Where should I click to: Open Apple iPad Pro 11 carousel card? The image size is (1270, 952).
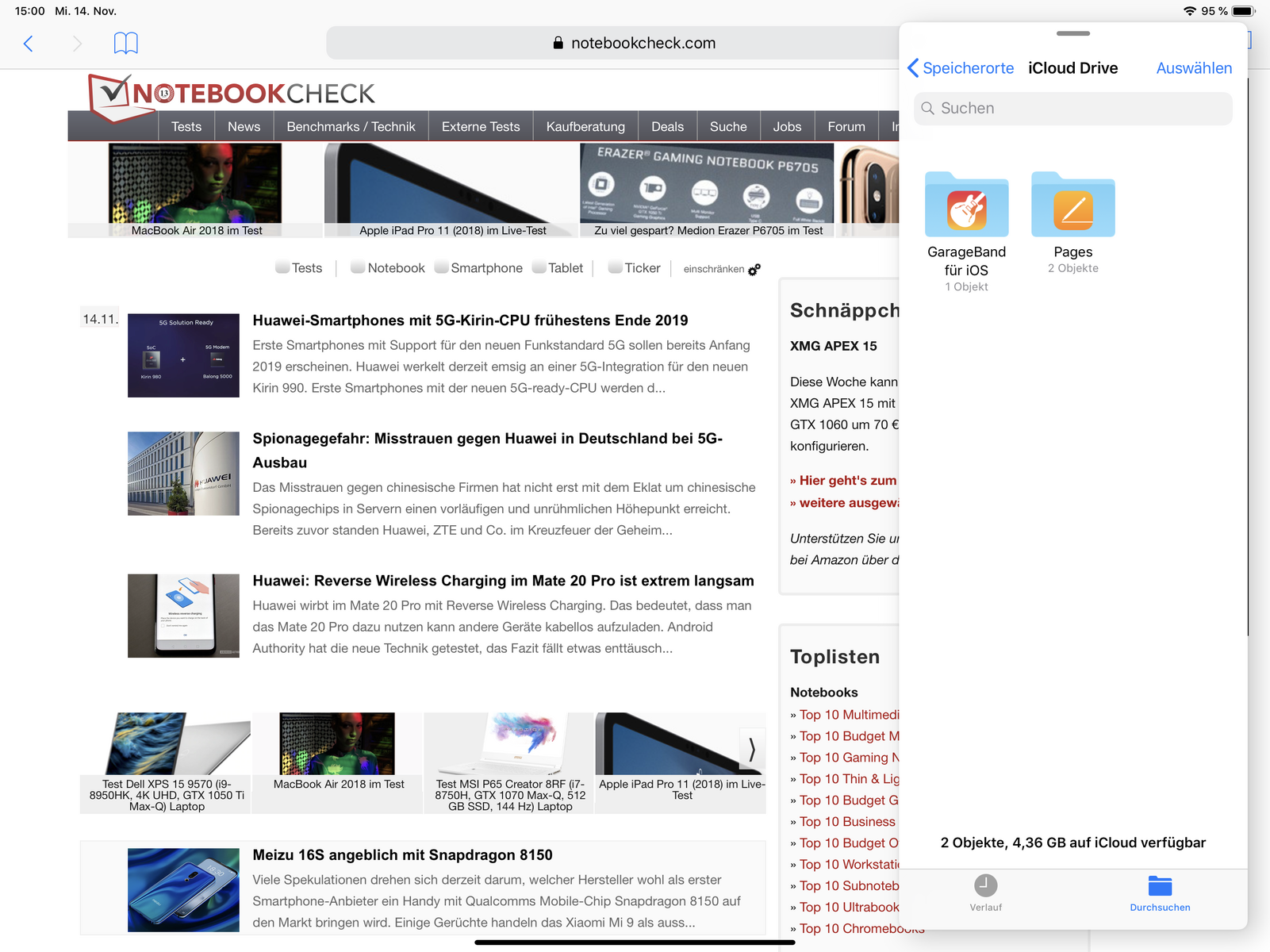[681, 763]
